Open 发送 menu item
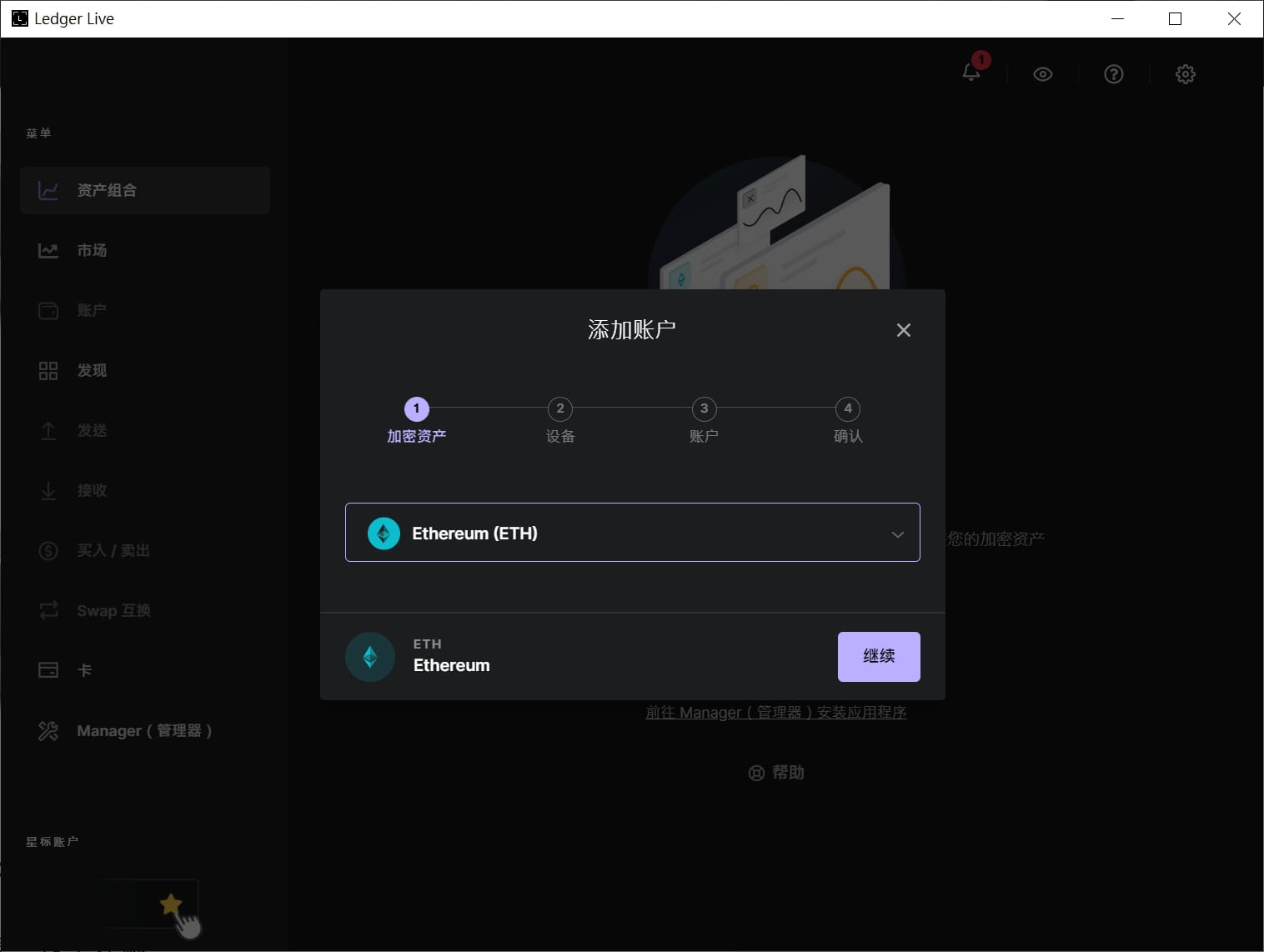This screenshot has height=952, width=1264. pos(145,430)
